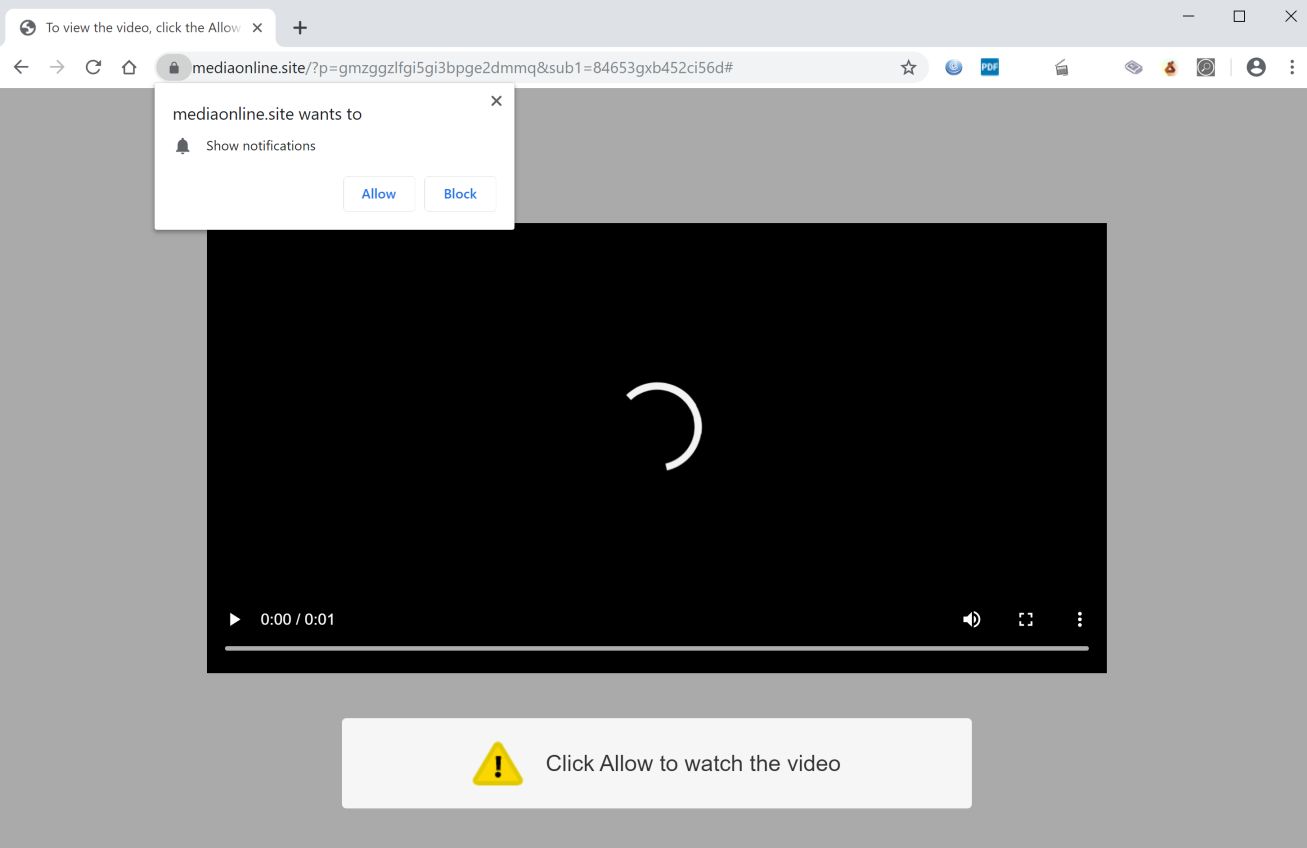Click the Allow button

pos(378,193)
